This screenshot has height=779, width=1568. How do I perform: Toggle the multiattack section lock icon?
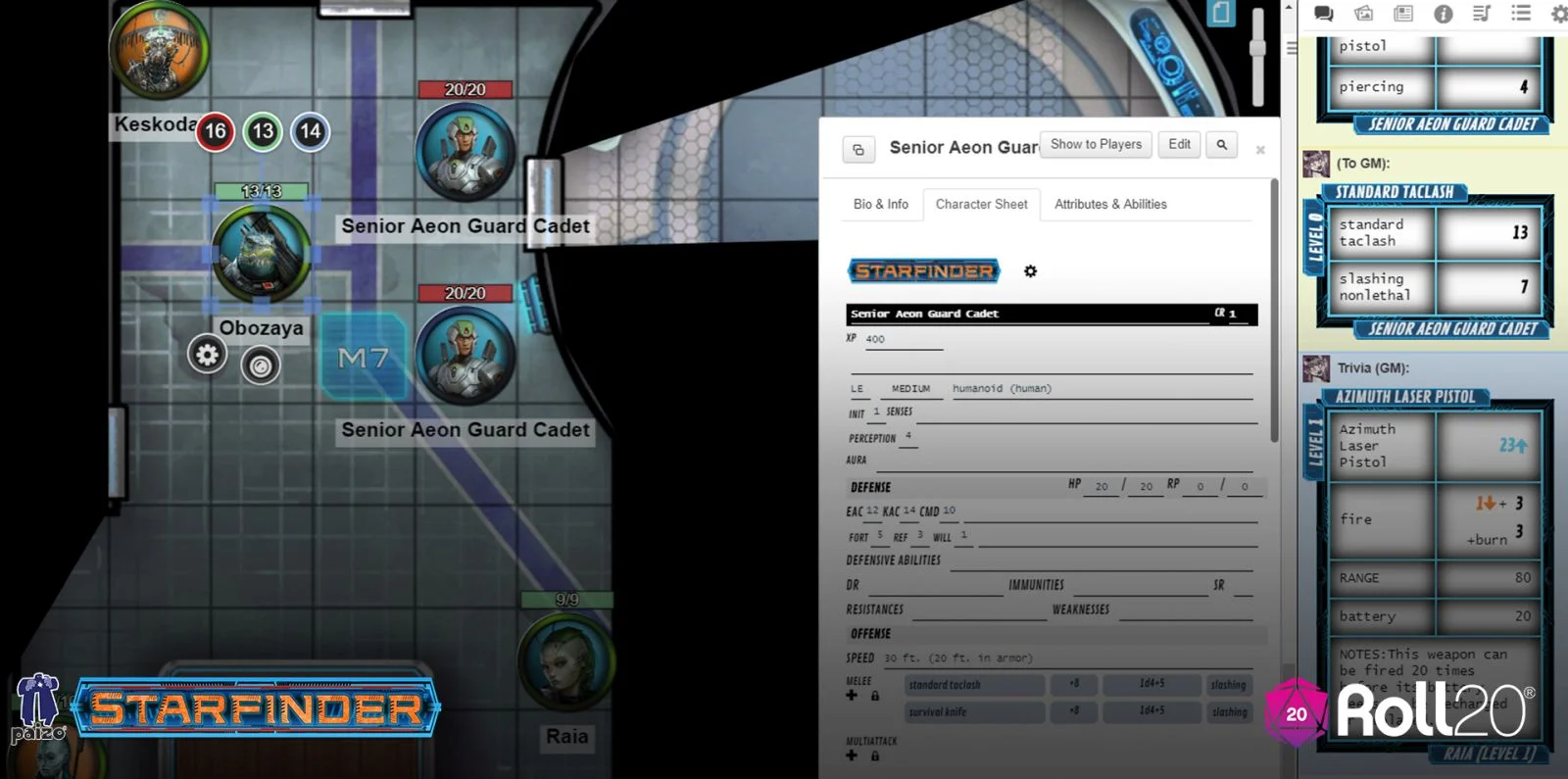tap(875, 756)
